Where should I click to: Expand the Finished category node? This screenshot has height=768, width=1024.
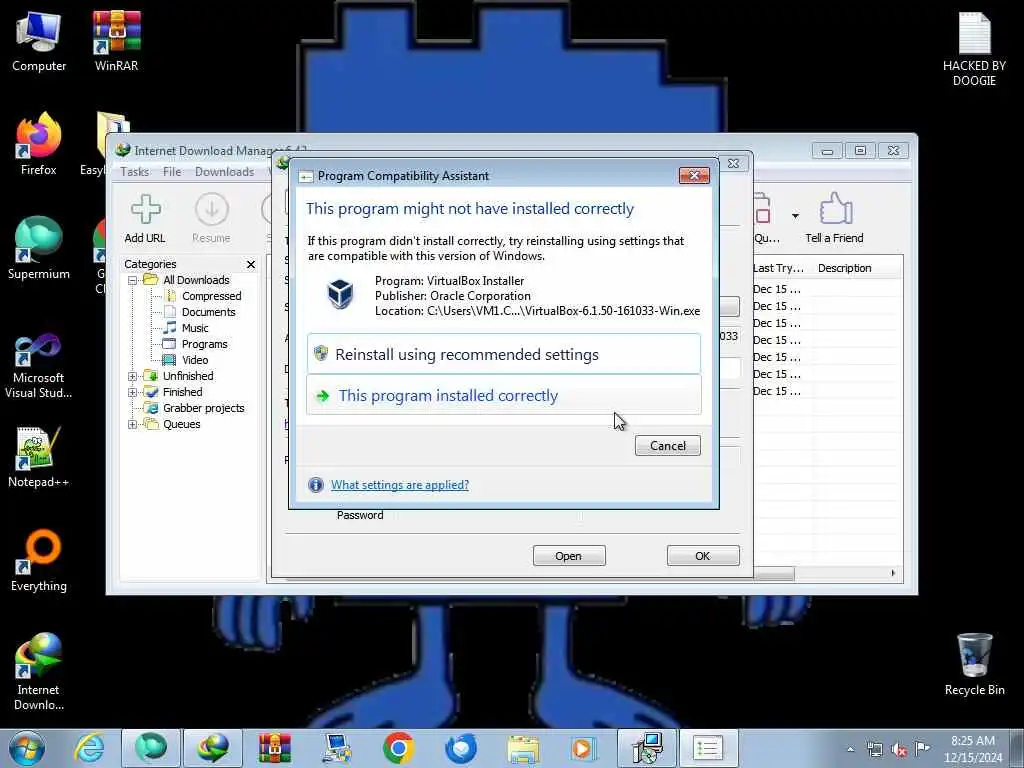pos(133,392)
